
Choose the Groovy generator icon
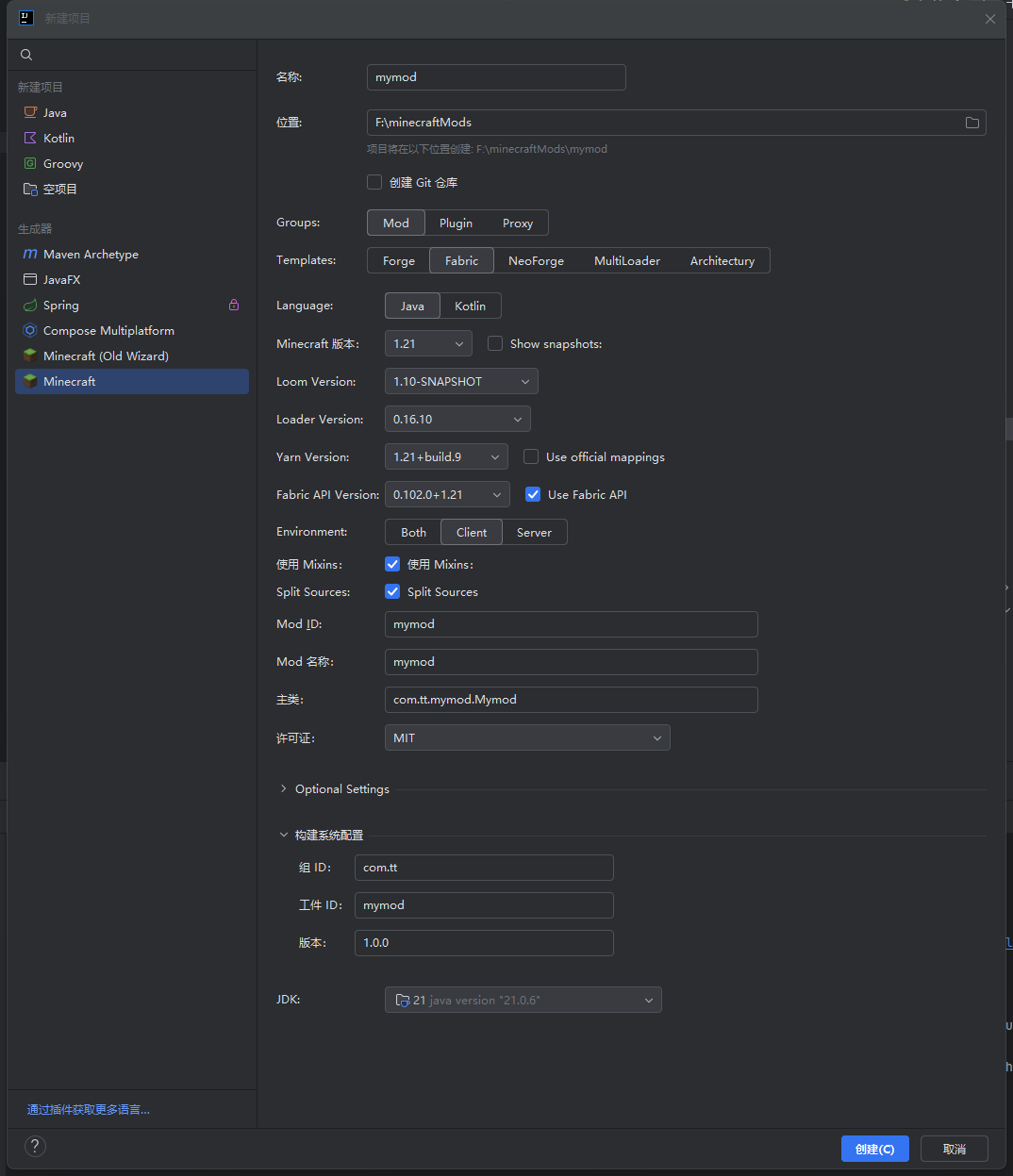(30, 163)
